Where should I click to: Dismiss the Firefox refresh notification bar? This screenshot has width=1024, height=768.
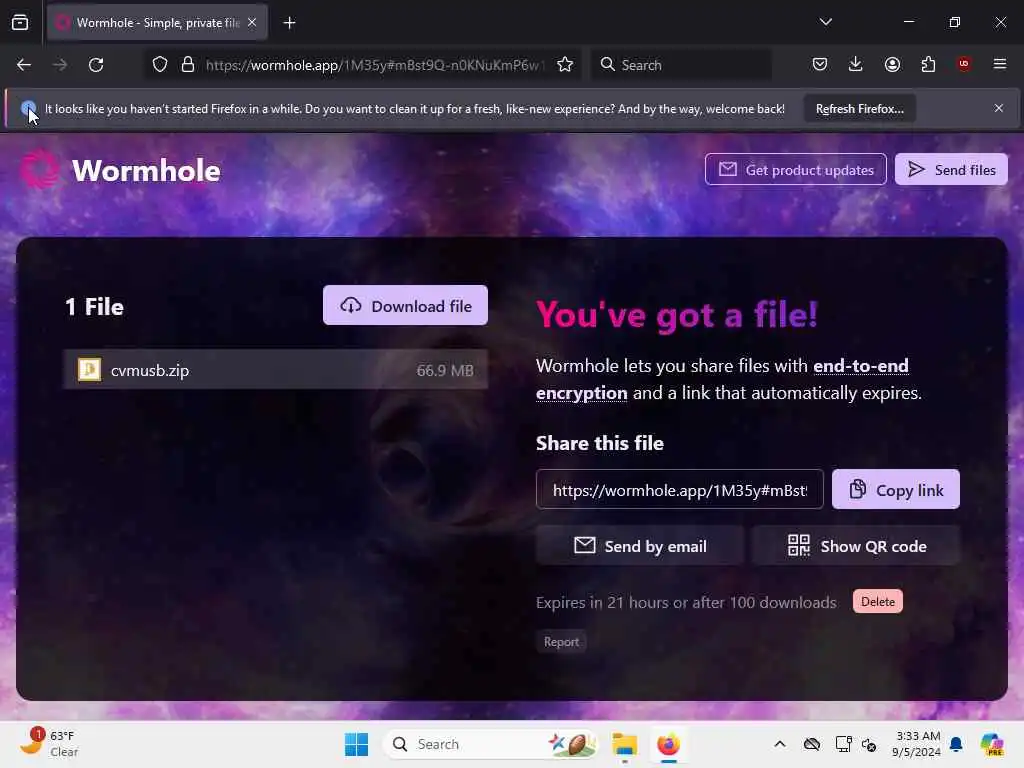tap(999, 108)
